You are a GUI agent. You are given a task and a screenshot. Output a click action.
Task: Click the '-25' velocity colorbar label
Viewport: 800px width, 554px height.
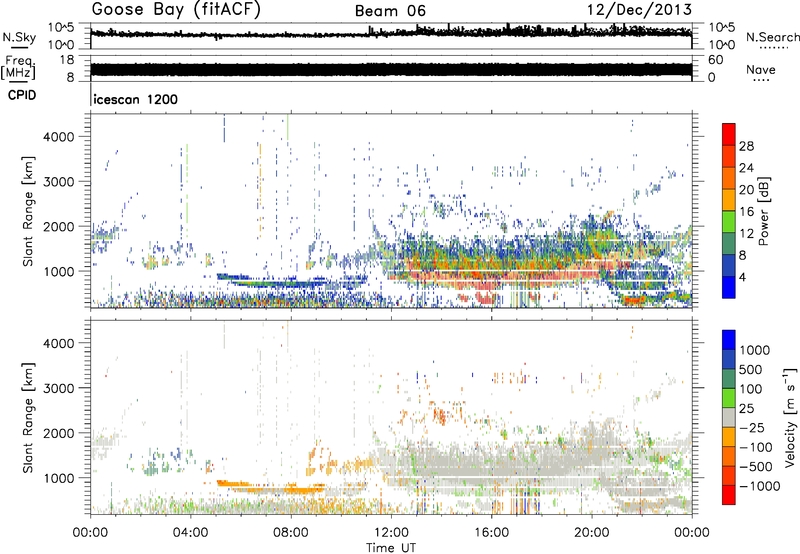tap(753, 427)
